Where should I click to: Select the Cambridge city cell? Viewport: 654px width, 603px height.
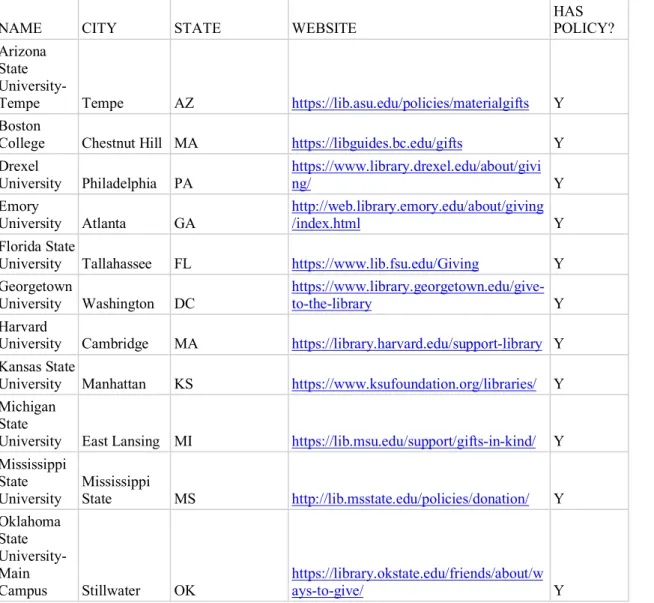click(x=124, y=334)
